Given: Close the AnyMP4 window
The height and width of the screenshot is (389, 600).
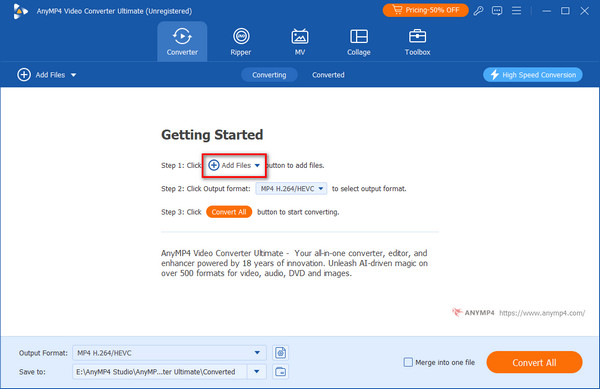Looking at the screenshot, I should click(x=584, y=11).
